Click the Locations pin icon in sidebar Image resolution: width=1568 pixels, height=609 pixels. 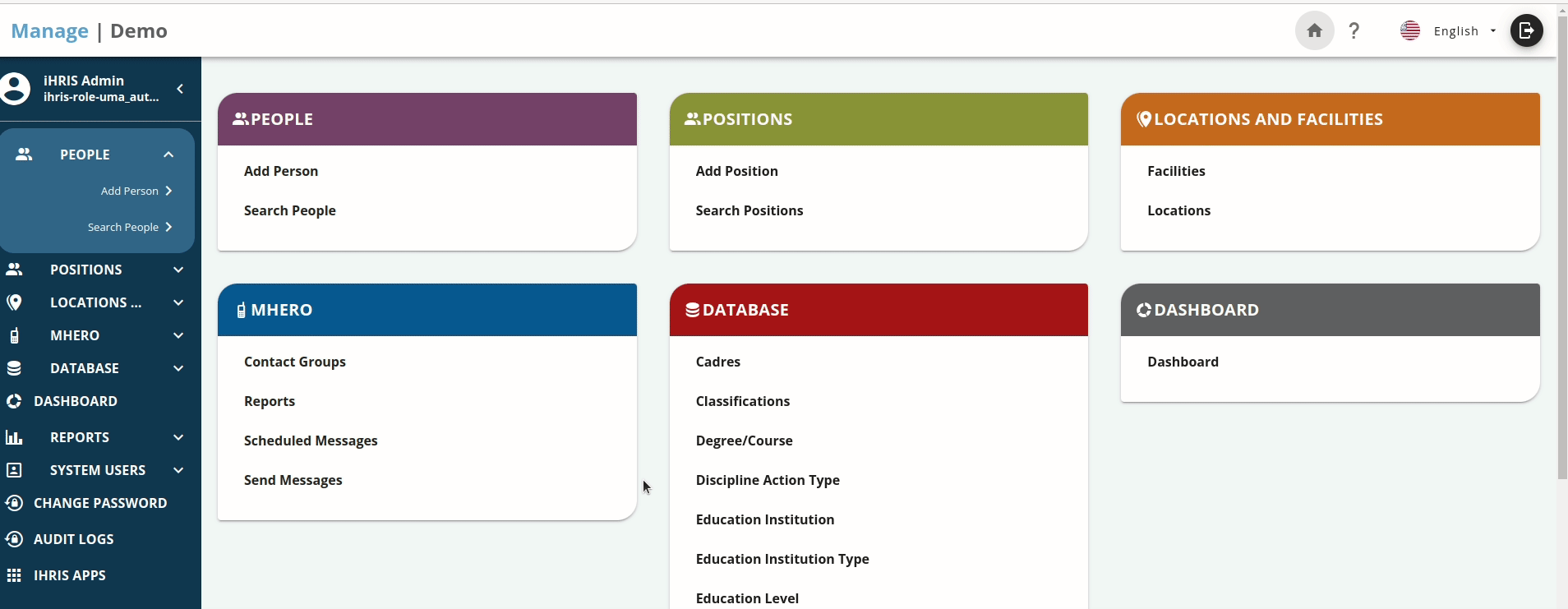(14, 302)
